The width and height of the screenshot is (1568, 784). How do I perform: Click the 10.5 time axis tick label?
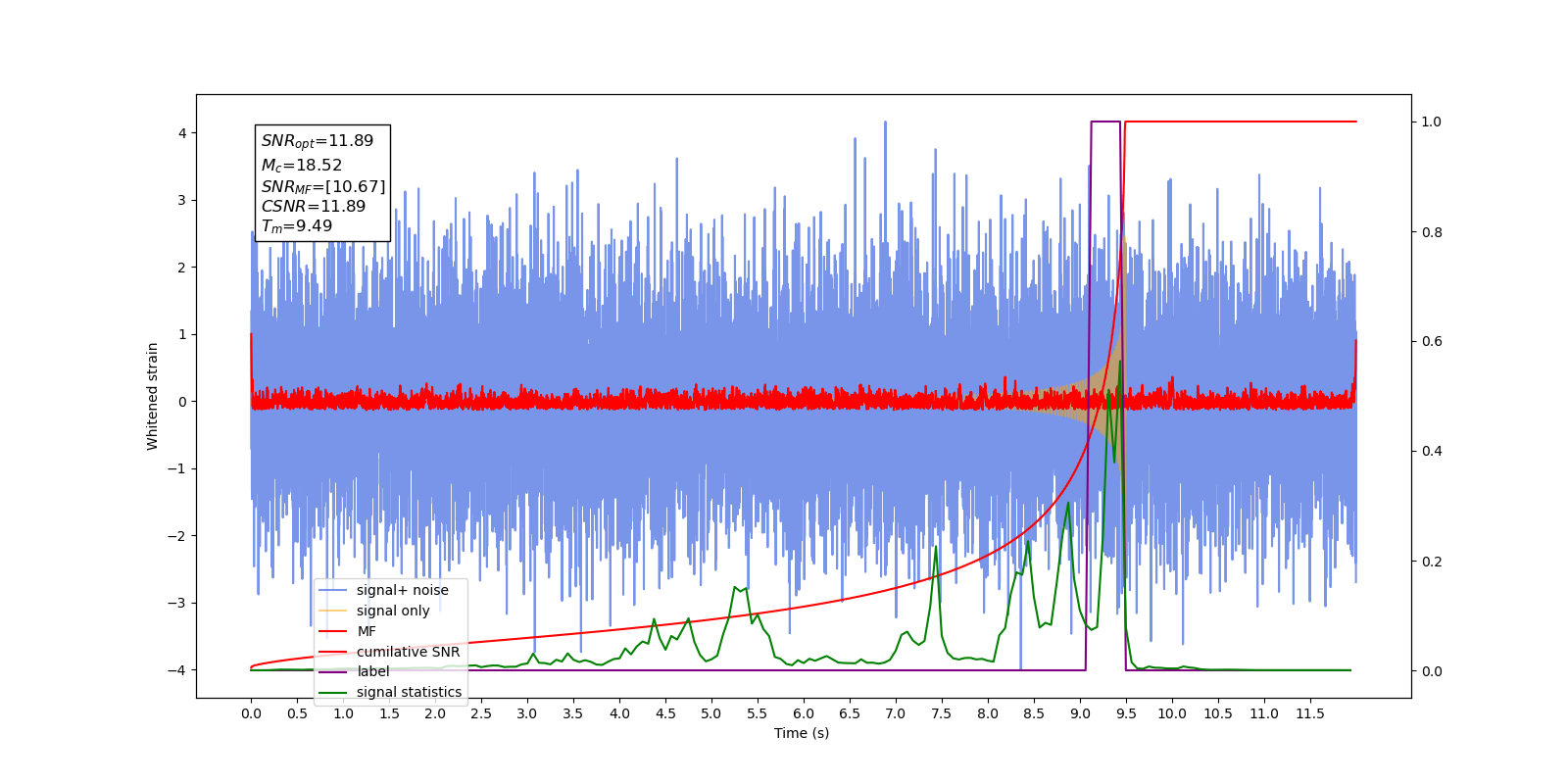point(1218,713)
